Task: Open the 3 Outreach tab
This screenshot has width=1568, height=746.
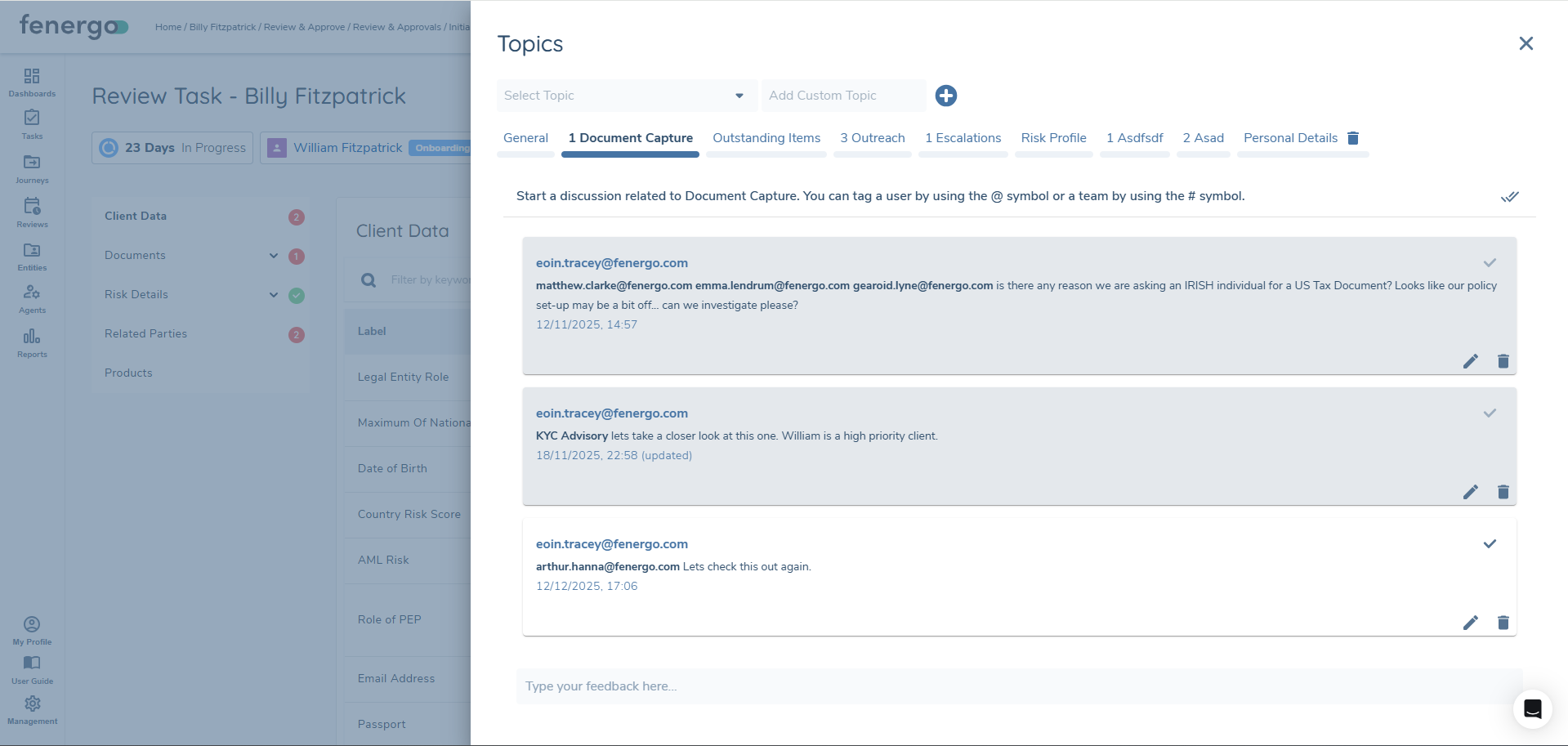Action: point(872,137)
